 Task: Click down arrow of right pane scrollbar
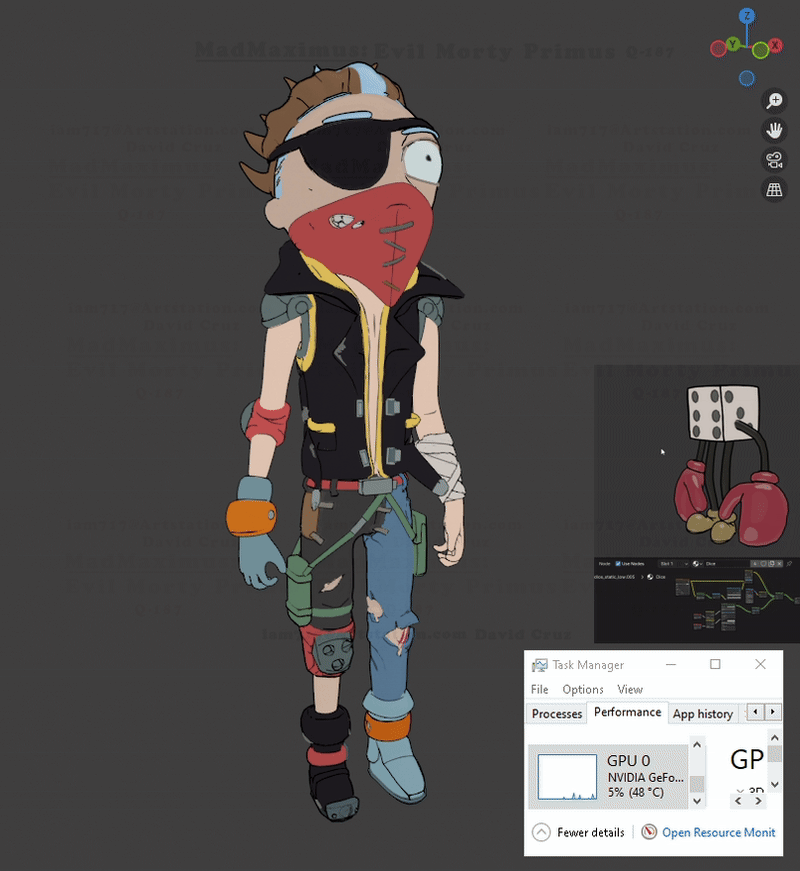click(775, 784)
